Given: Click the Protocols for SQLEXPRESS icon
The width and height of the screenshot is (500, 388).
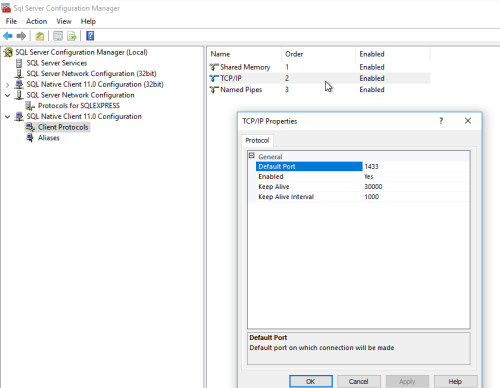Looking at the screenshot, I should (30, 106).
